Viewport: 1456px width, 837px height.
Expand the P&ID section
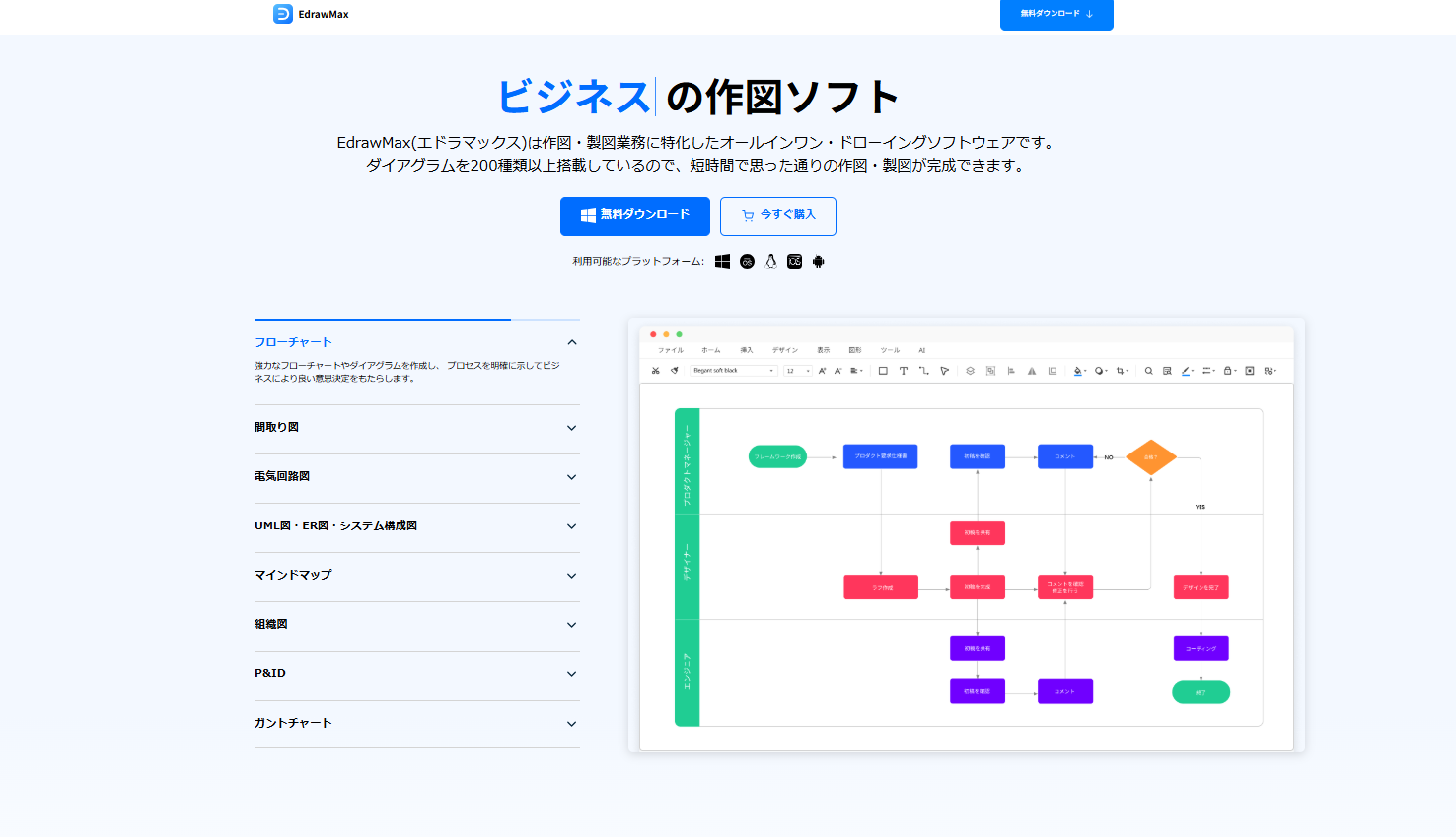point(417,674)
